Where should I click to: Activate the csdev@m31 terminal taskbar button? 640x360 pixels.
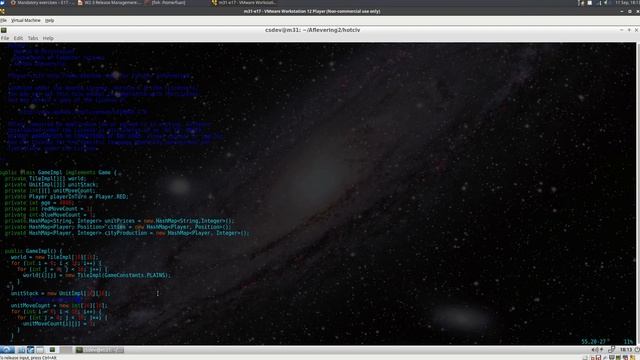point(100,350)
